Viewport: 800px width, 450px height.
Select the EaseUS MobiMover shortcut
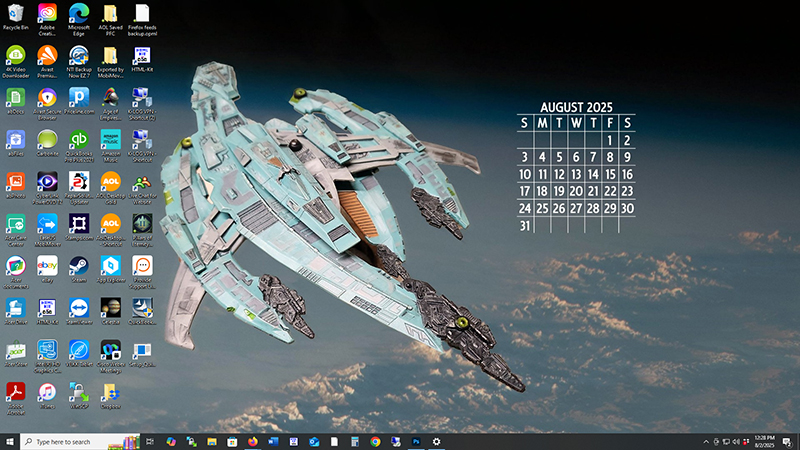pyautogui.click(x=47, y=230)
